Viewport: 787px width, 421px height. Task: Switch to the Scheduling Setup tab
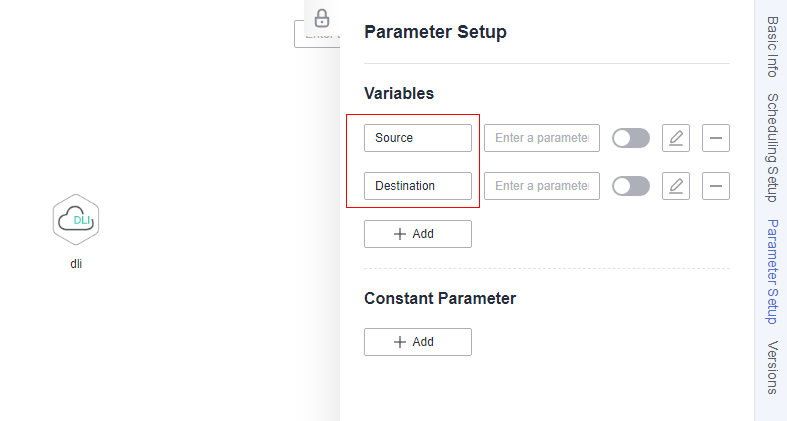point(772,147)
